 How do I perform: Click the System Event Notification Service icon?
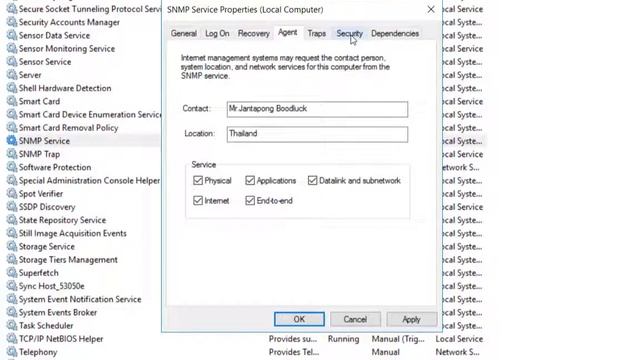click(x=12, y=299)
